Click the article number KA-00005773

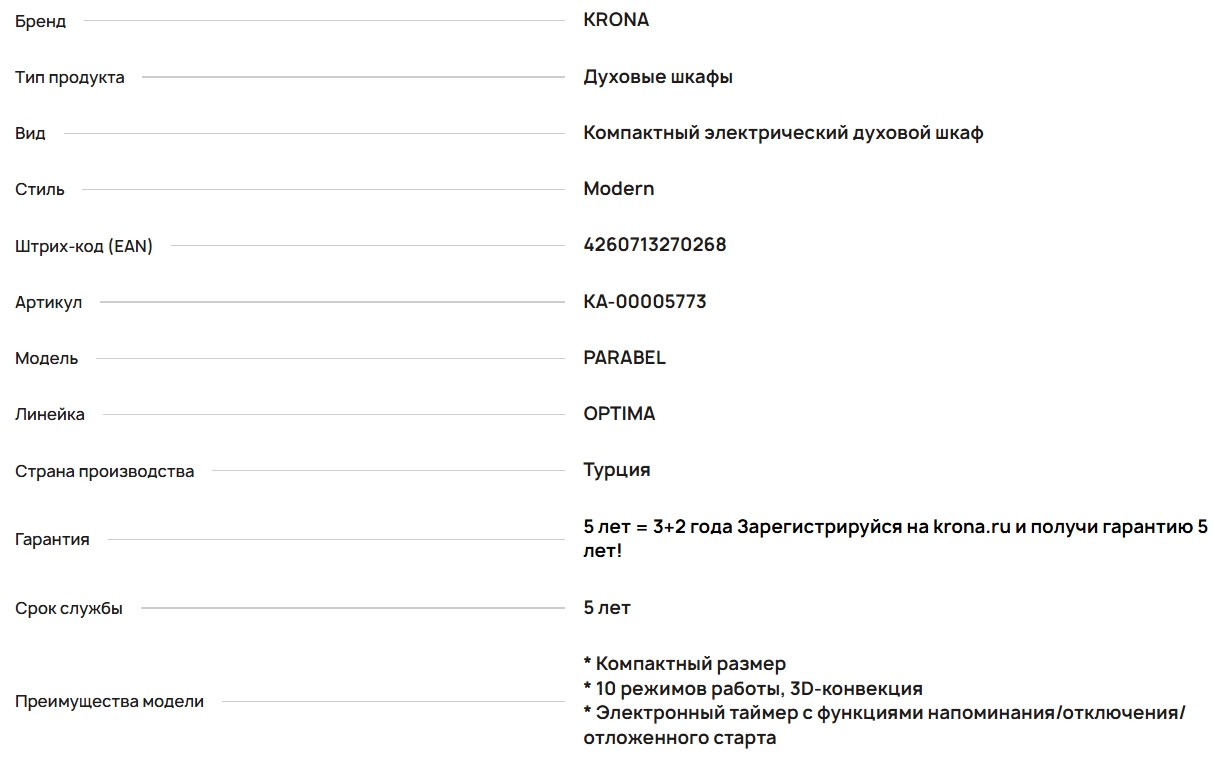click(645, 301)
